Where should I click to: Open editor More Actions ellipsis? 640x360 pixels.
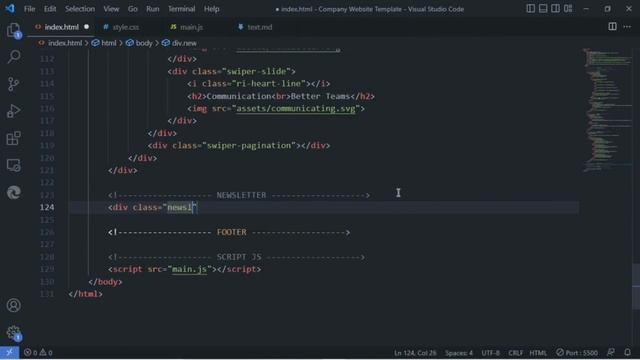pos(627,27)
